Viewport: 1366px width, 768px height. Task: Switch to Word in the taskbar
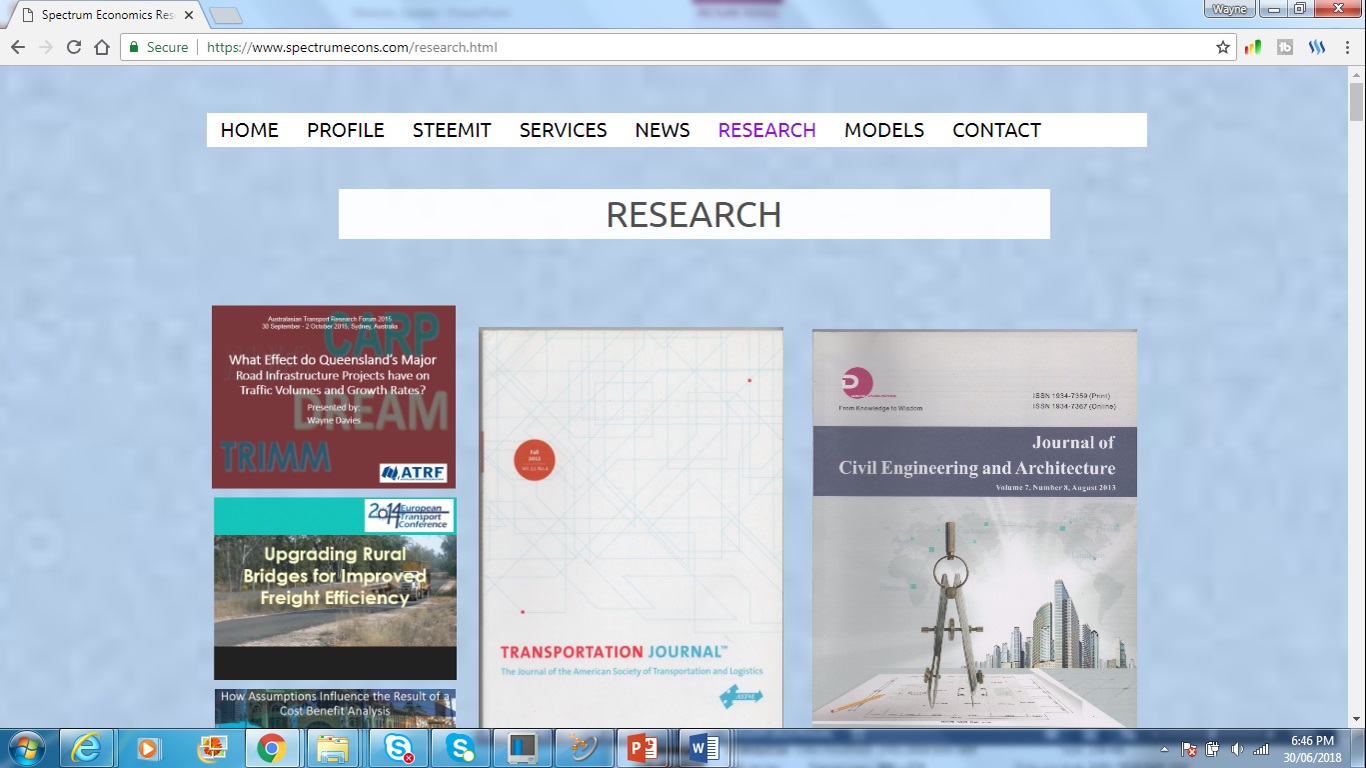[706, 748]
